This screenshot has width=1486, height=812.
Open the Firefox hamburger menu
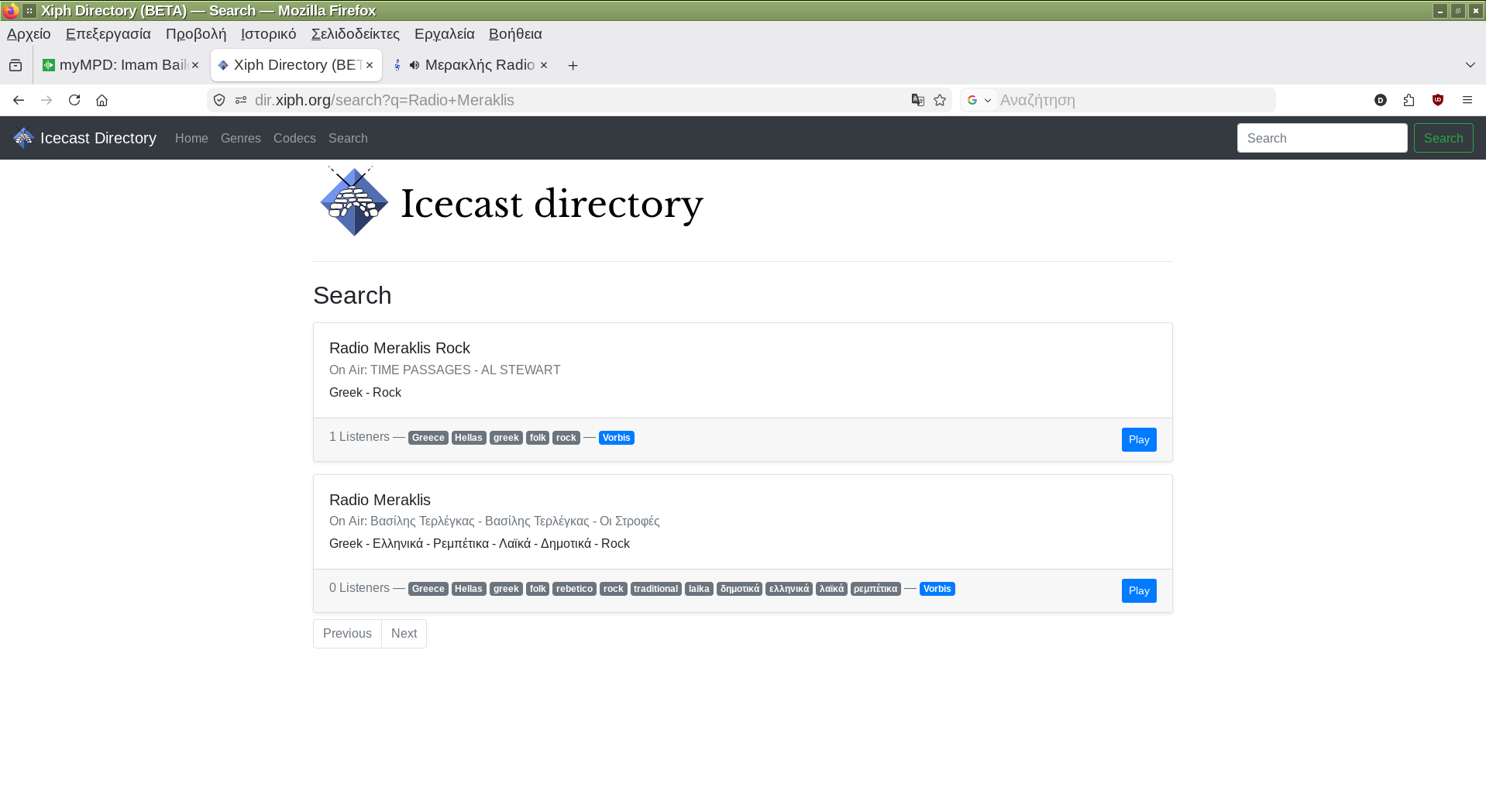coord(1467,100)
